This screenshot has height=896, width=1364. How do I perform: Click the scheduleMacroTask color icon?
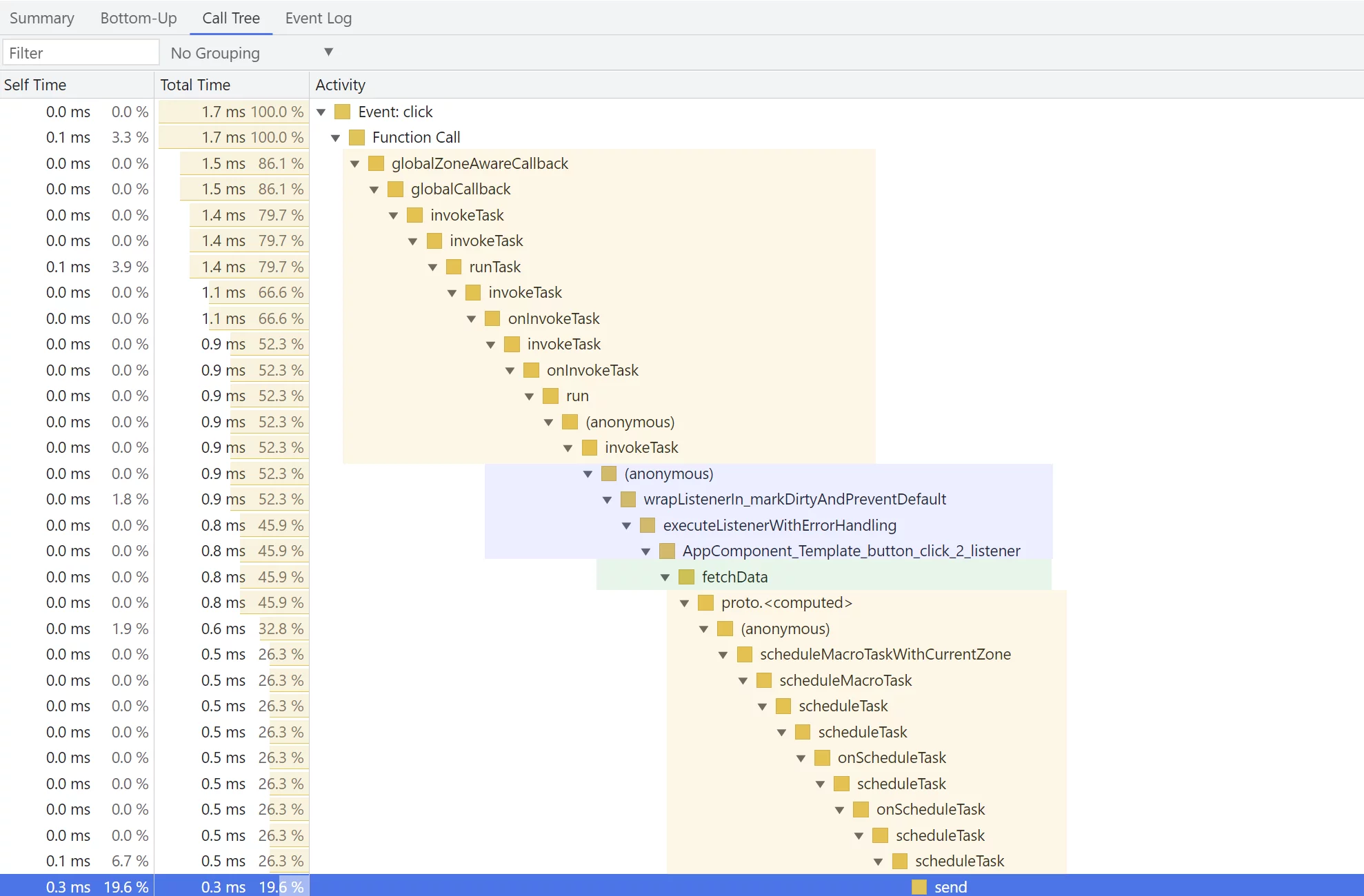pos(764,680)
